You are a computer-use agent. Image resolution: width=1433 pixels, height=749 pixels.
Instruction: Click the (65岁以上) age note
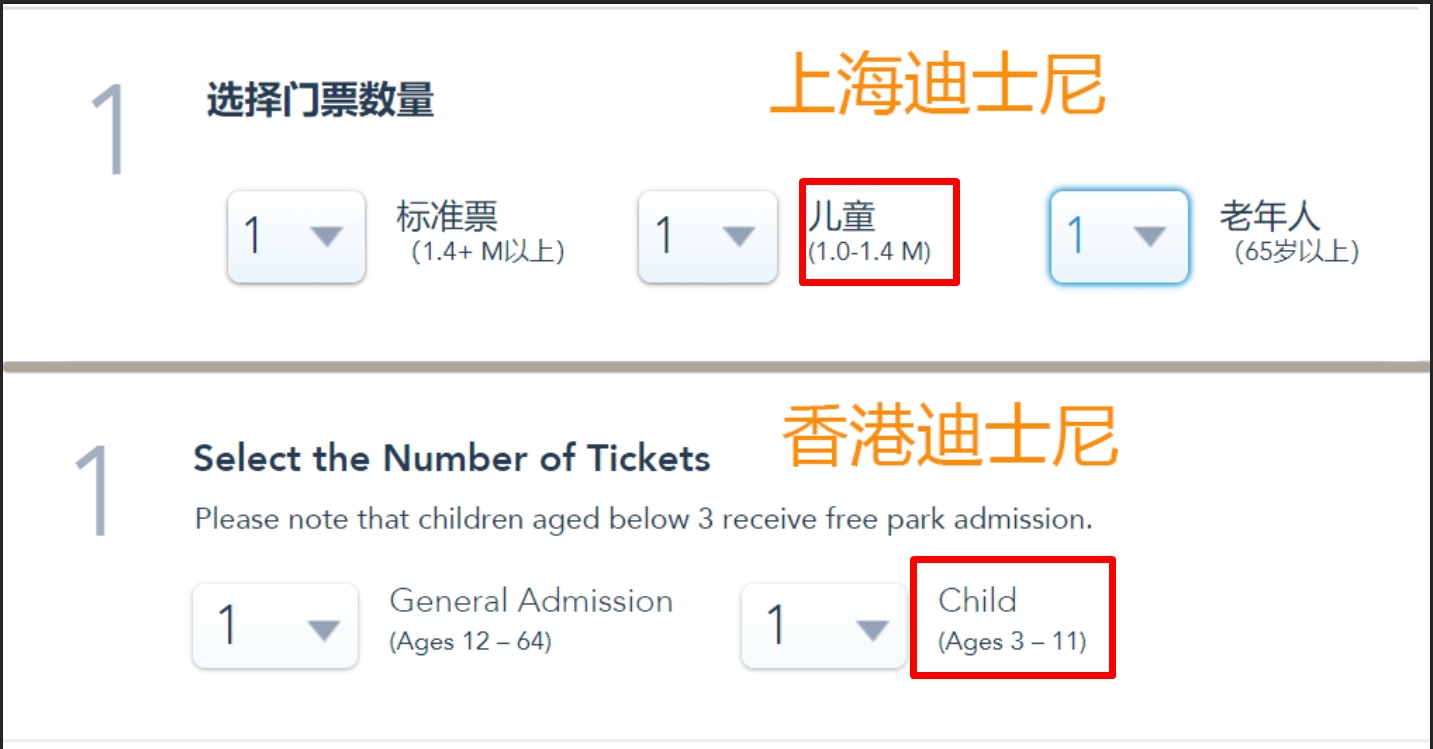(1297, 251)
